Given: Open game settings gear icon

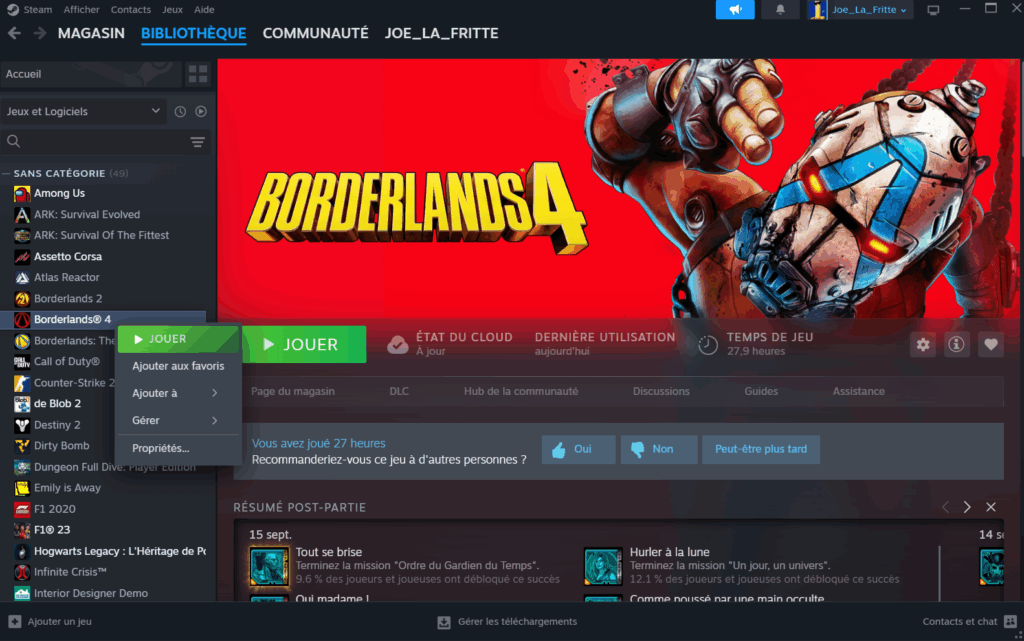Looking at the screenshot, I should tap(923, 345).
